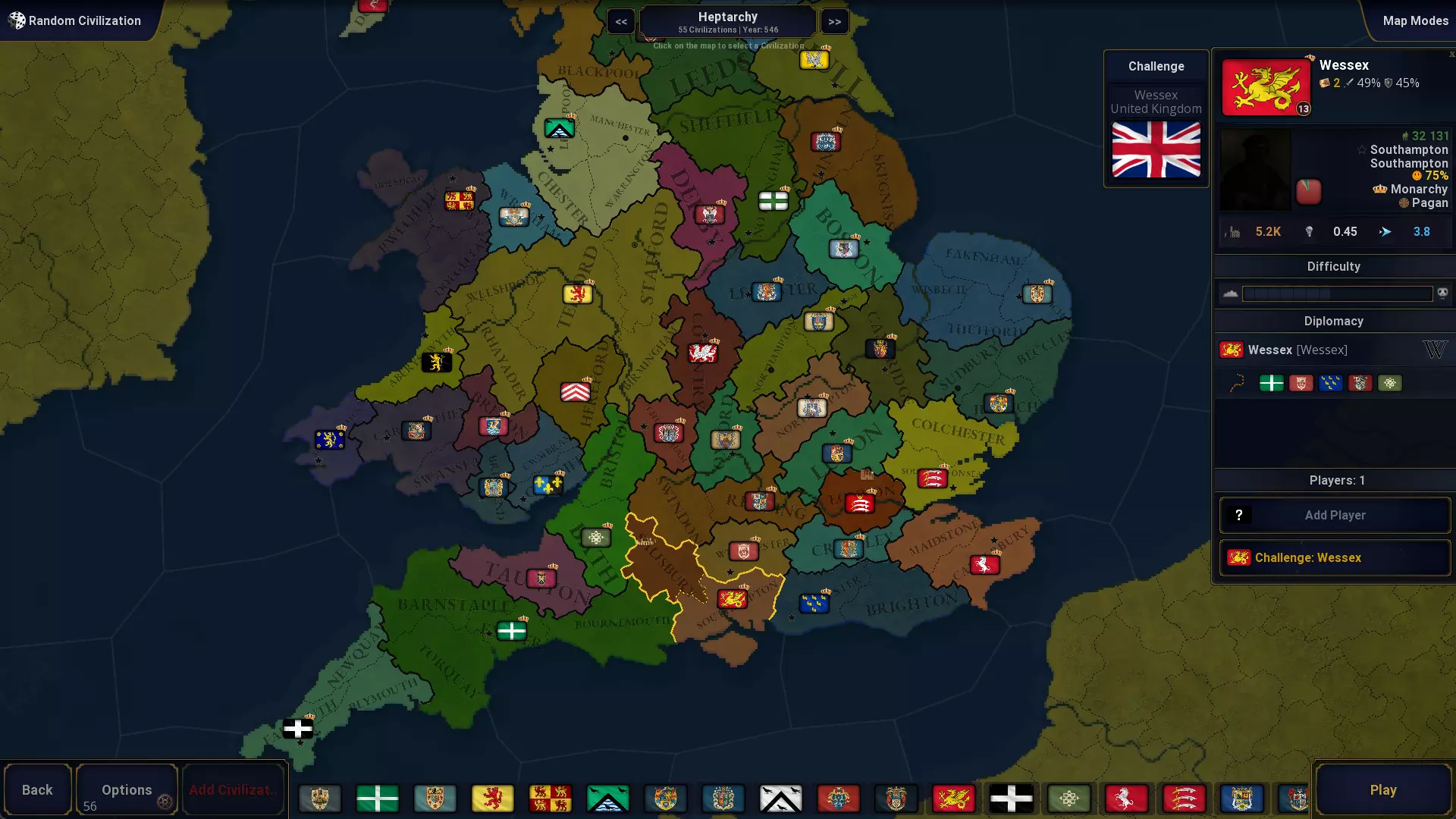Click the United Kingdom flag in Challenge panel

click(x=1156, y=150)
